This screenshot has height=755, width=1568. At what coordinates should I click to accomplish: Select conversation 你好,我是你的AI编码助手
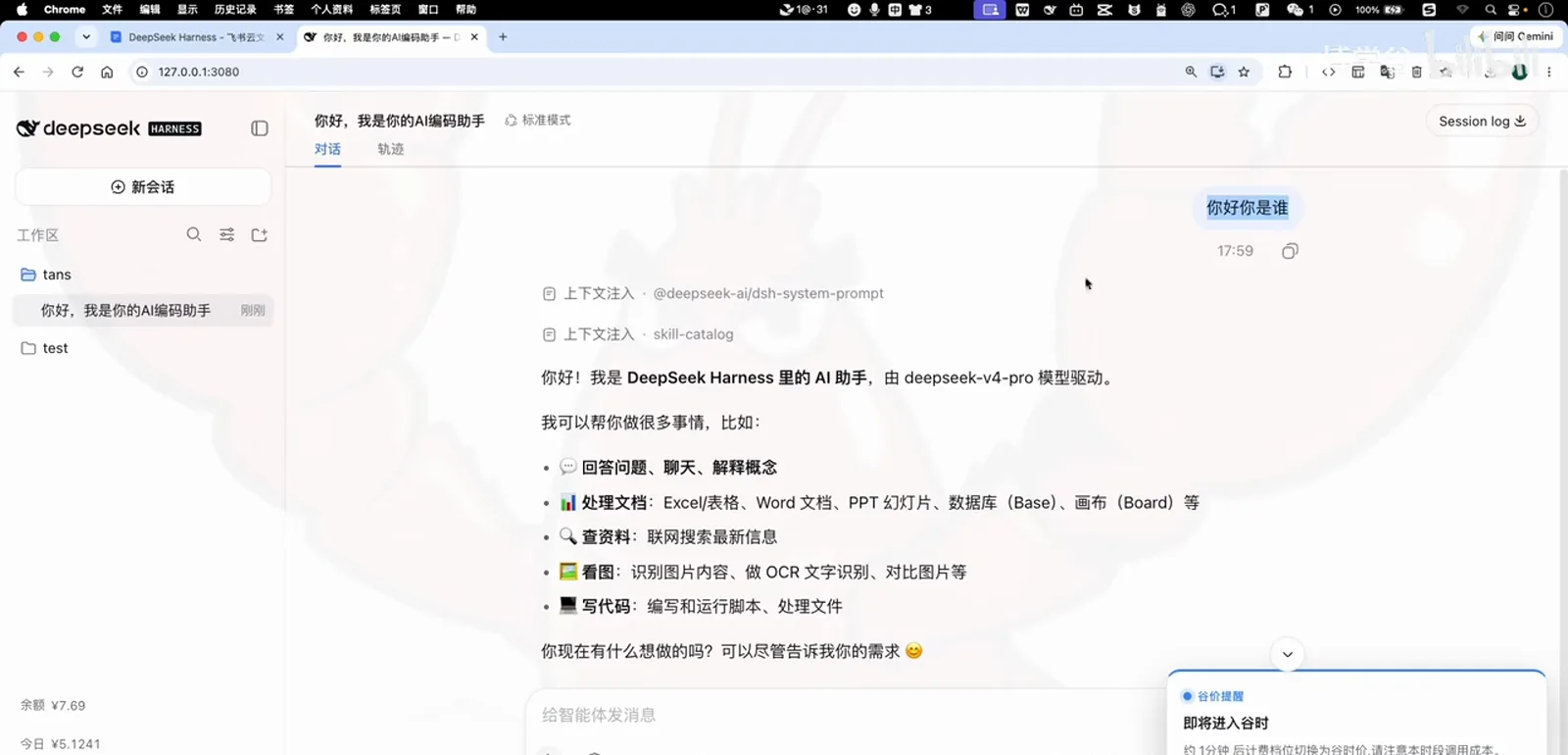click(143, 310)
